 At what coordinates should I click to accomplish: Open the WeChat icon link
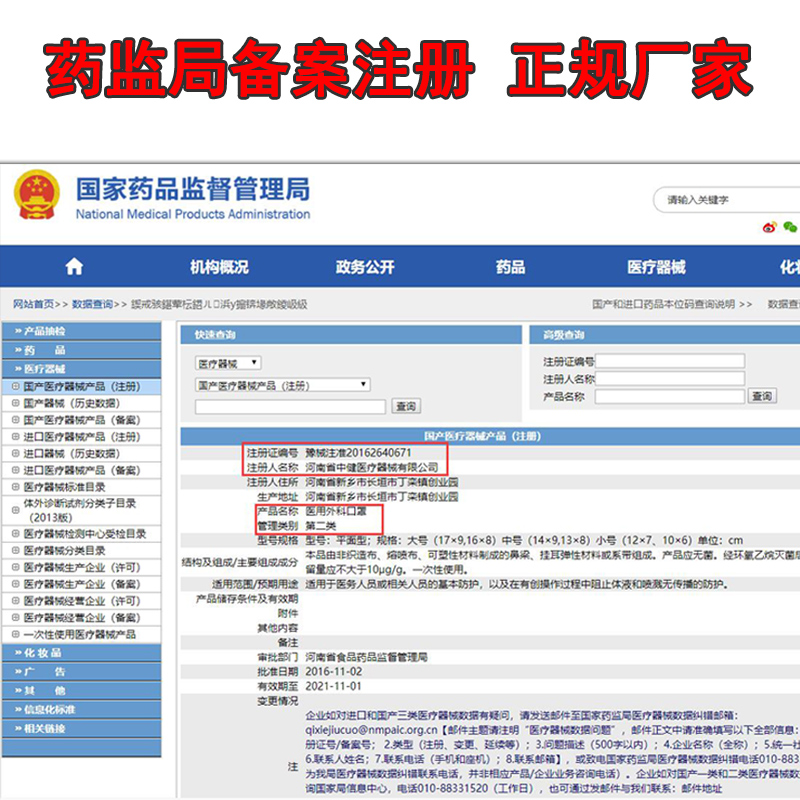(x=791, y=228)
